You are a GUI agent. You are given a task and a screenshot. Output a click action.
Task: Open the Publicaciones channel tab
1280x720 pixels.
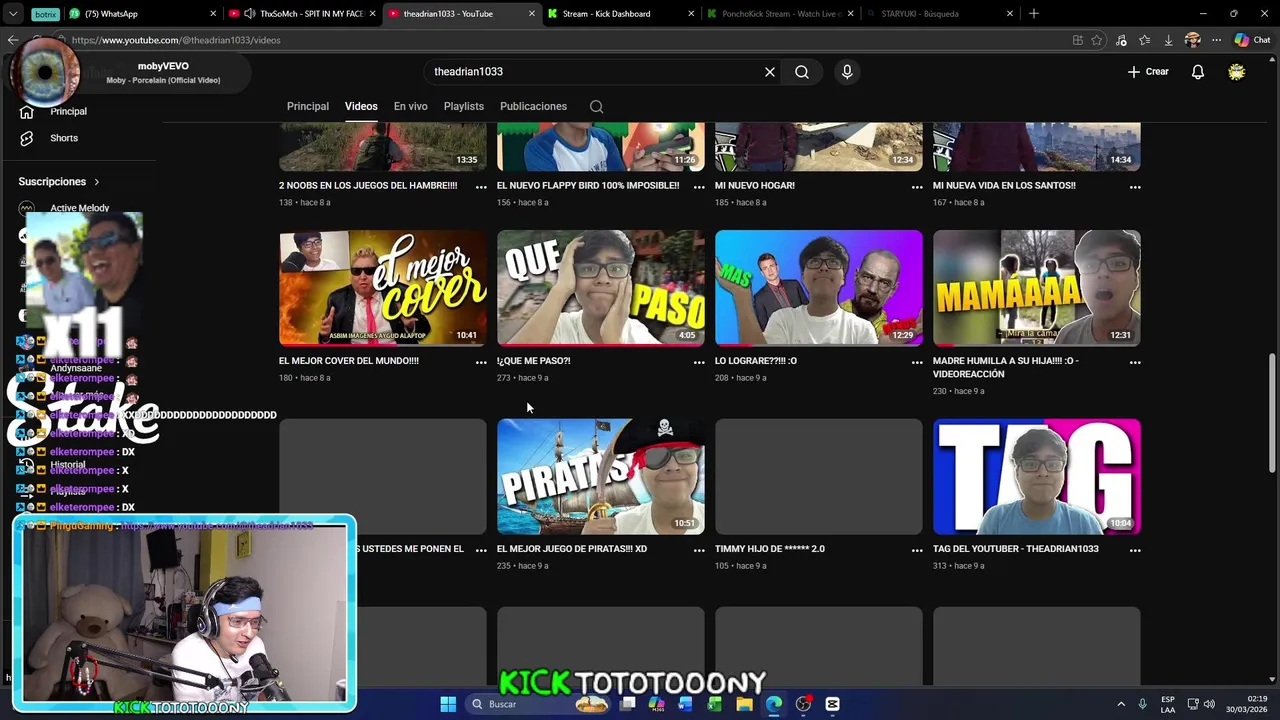(x=533, y=106)
